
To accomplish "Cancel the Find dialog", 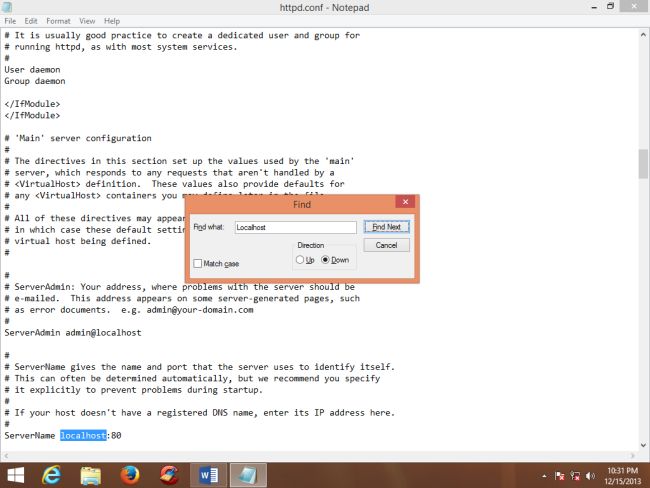I will click(x=386, y=245).
